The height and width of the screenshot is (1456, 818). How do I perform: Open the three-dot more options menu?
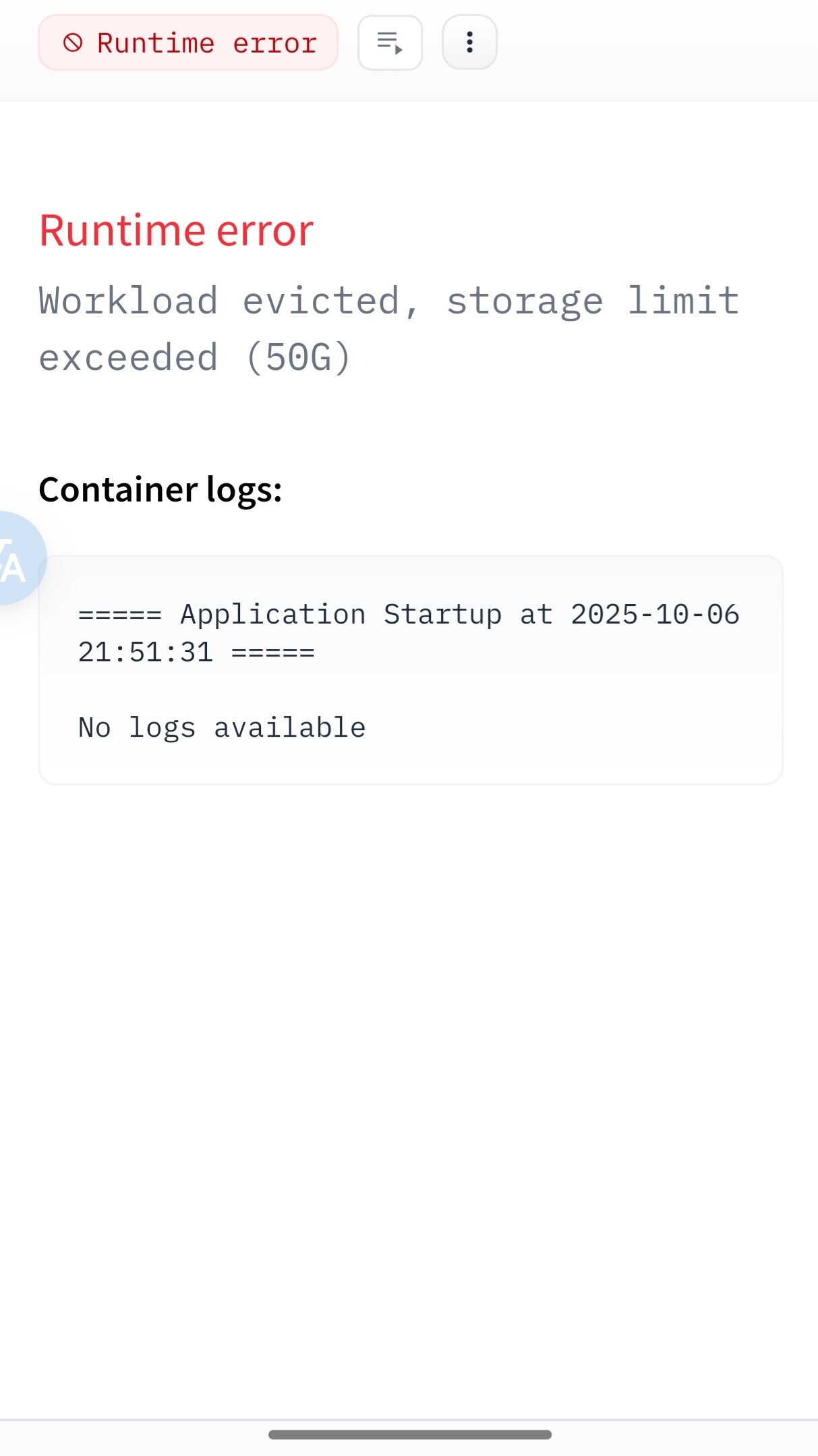click(x=469, y=42)
